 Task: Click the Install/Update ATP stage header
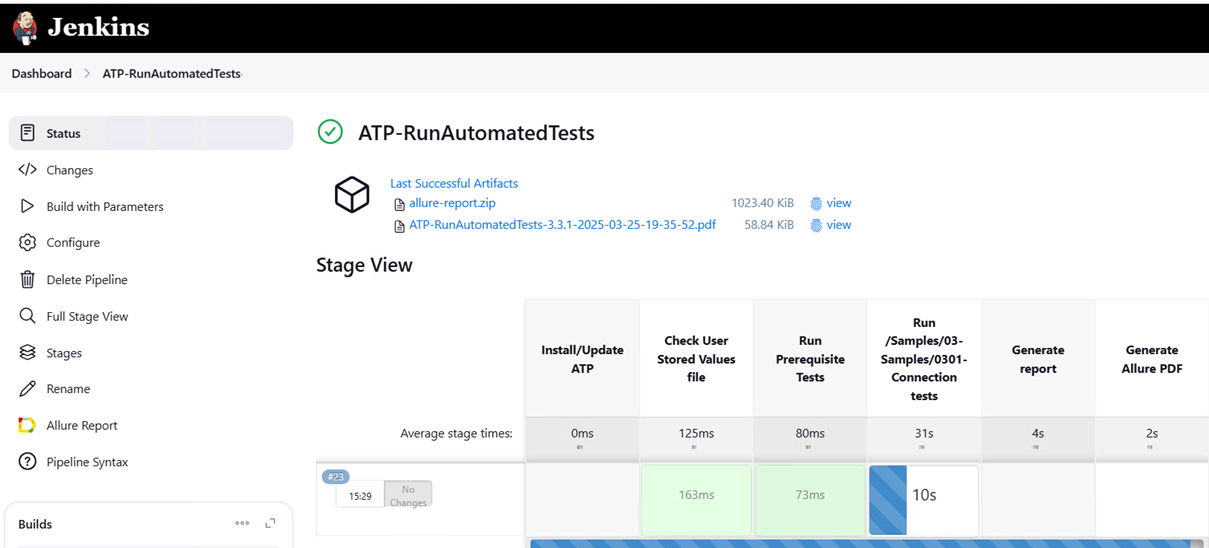[582, 359]
